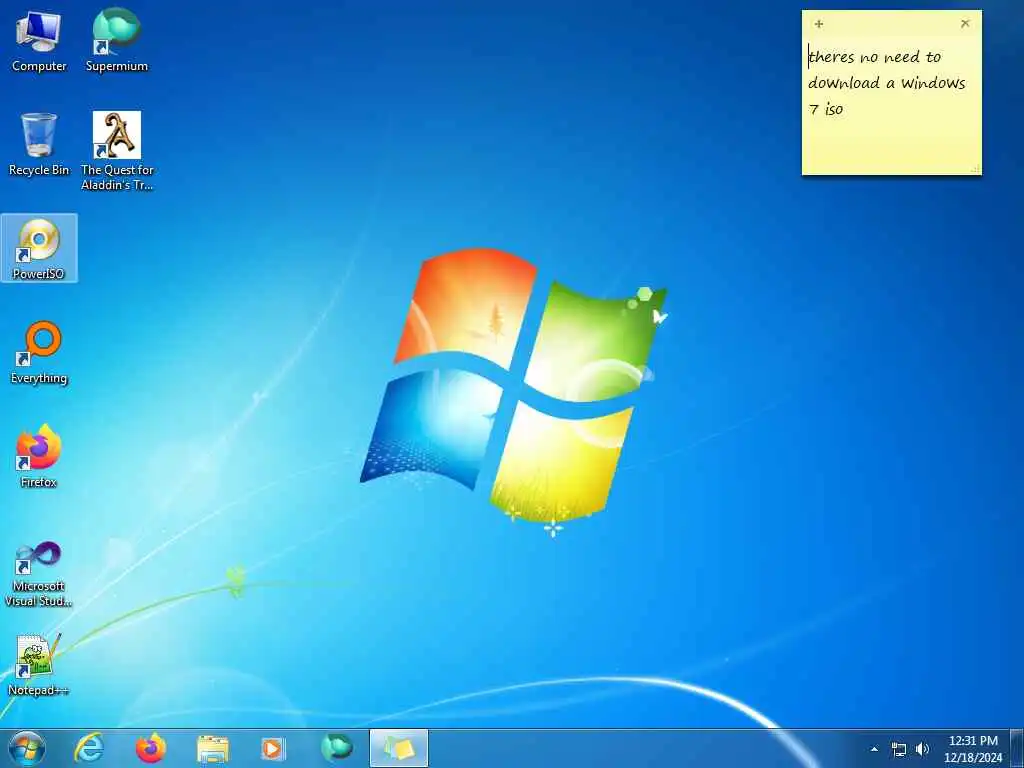This screenshot has height=768, width=1024.
Task: Show hidden tray icons arrow
Action: 874,749
